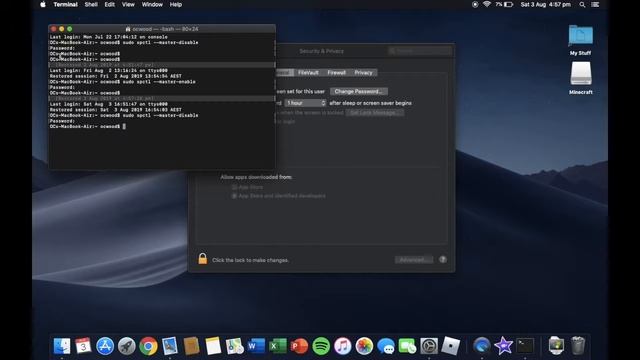Open Spotlight search in menu bar
The image size is (640, 360).
click(582, 4)
